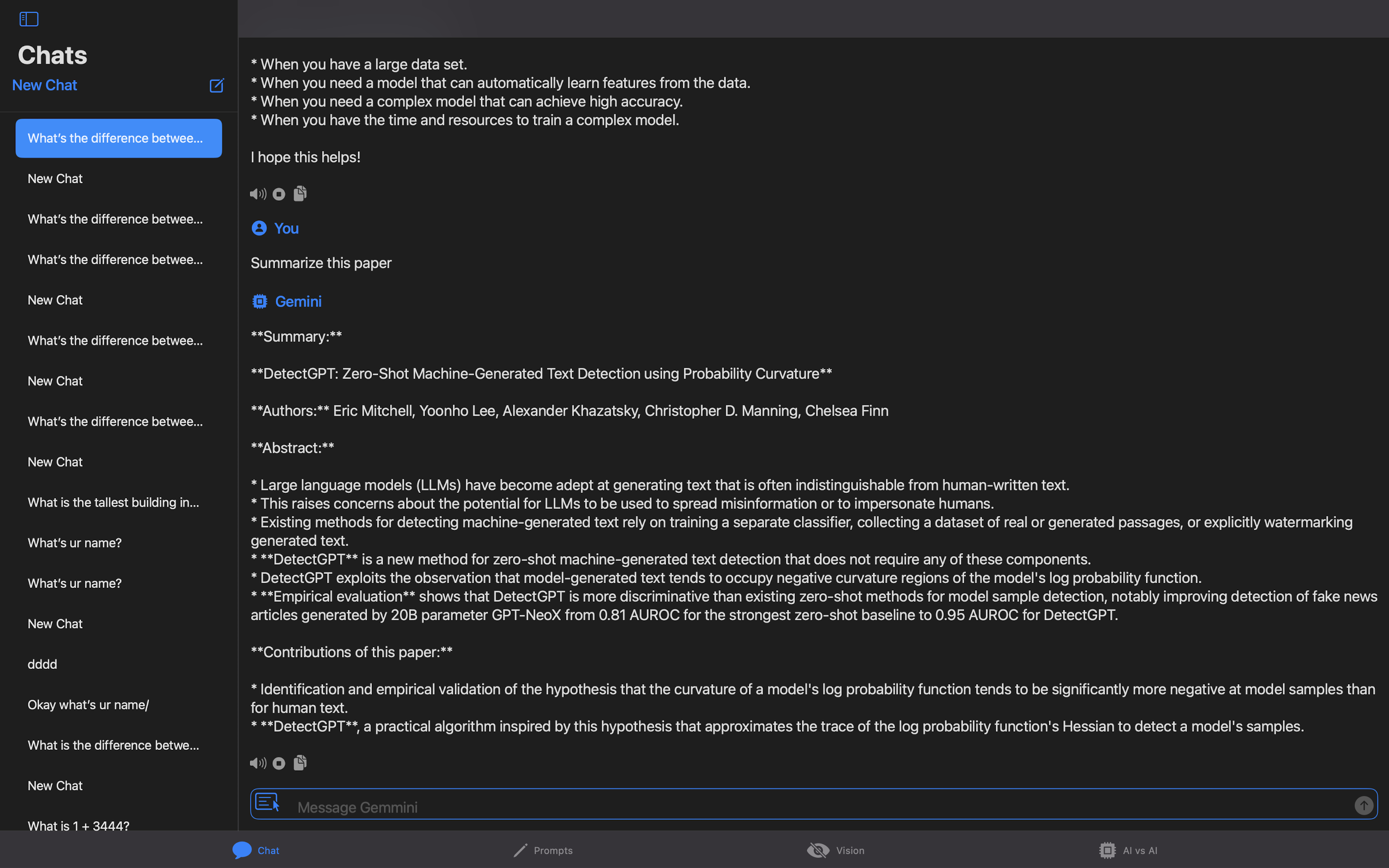
Task: Play speech for the Gemini summary response
Action: click(x=258, y=763)
